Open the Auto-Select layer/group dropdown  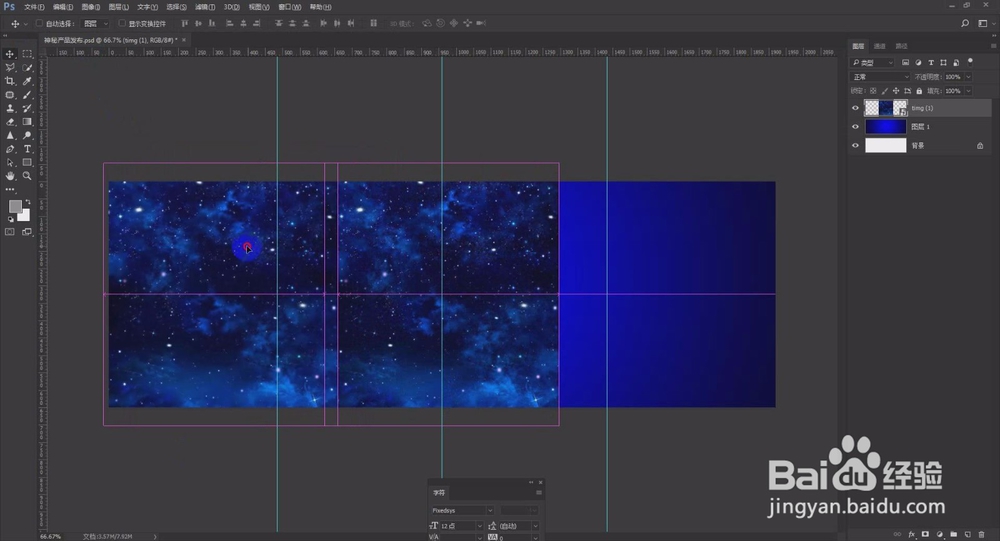click(x=96, y=24)
